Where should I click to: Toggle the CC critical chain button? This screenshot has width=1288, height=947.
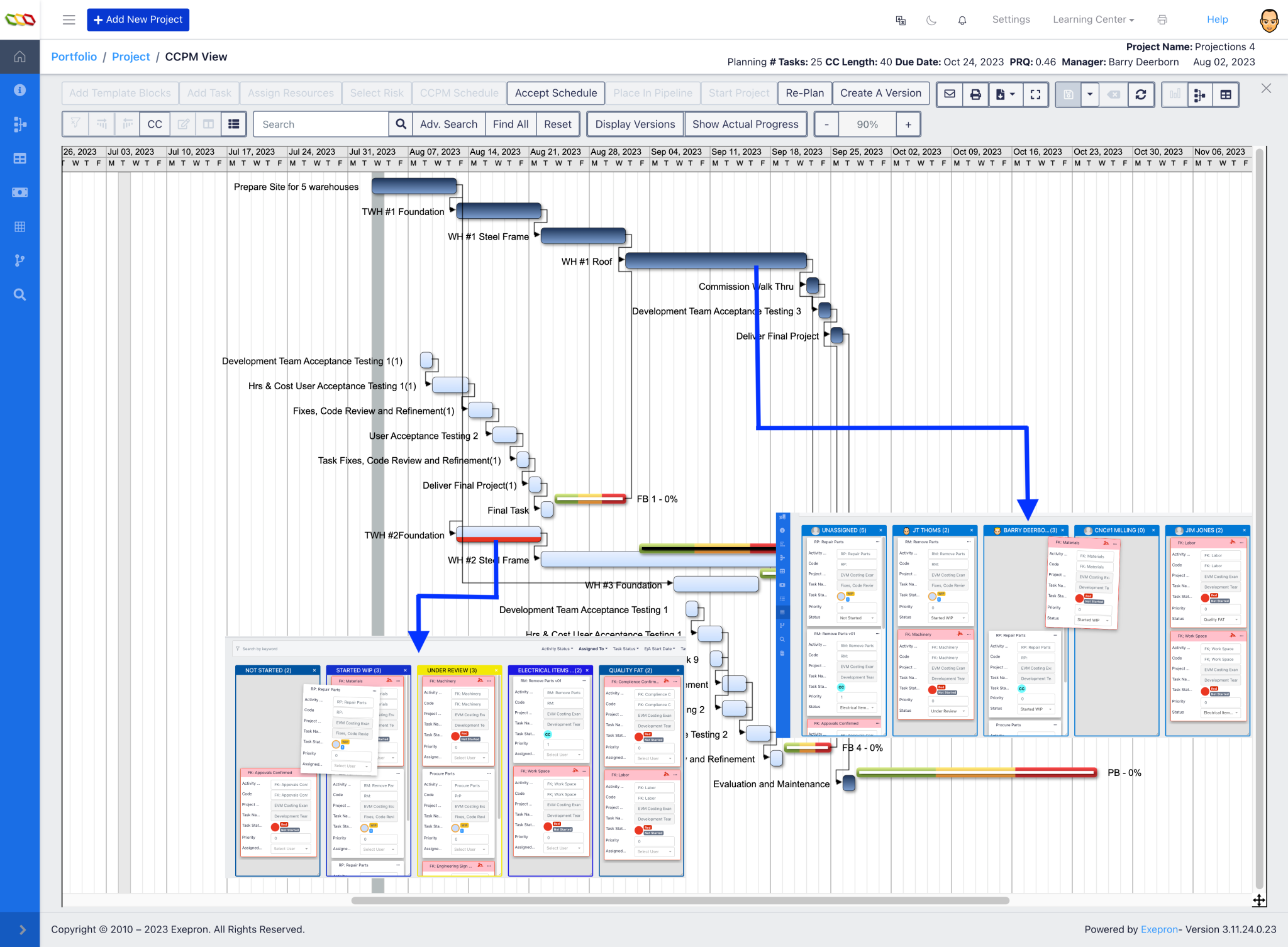155,125
